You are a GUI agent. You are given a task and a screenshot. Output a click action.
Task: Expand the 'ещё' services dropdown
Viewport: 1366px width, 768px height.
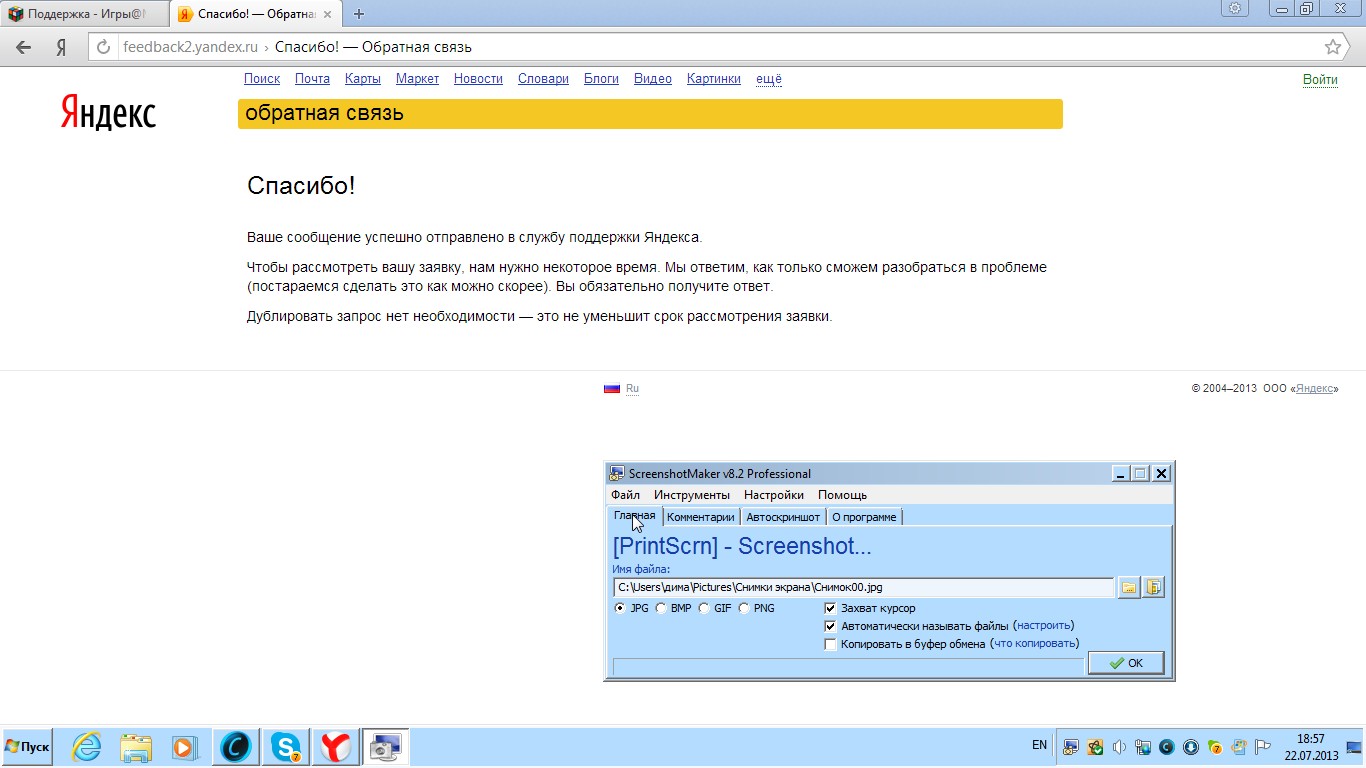point(769,79)
